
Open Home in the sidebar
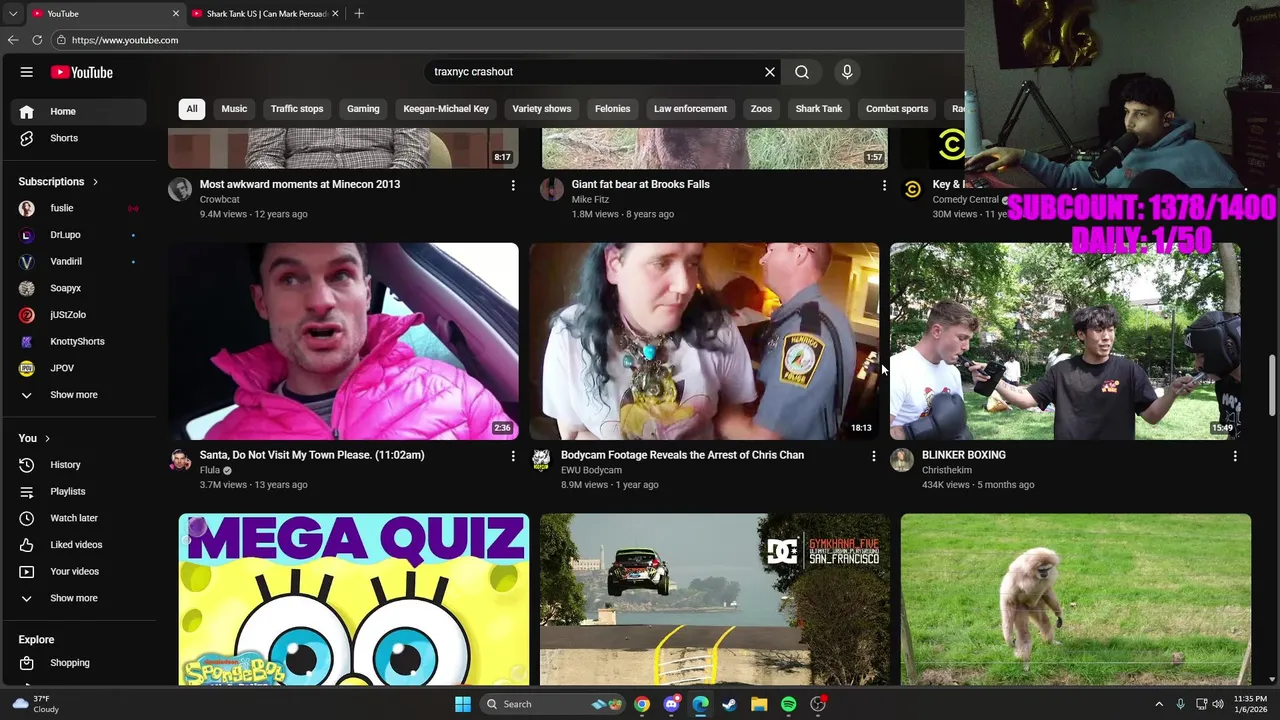tap(78, 111)
